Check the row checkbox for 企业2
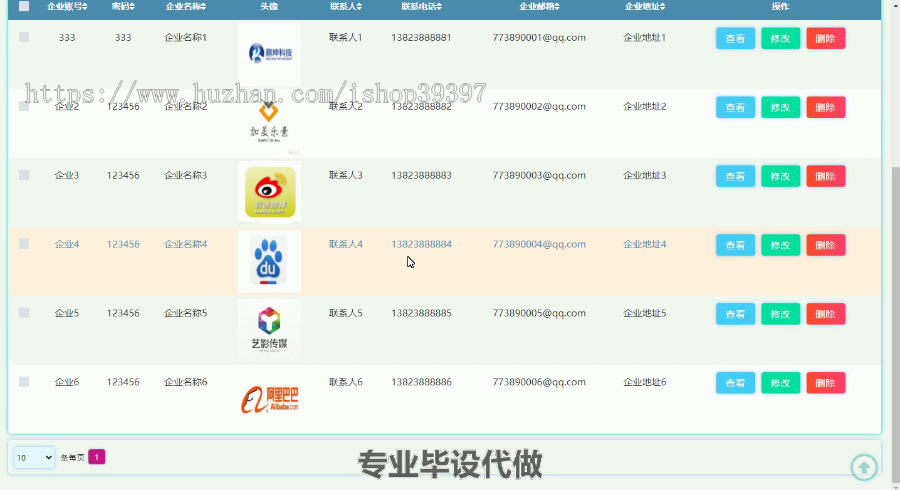The width and height of the screenshot is (900, 490). click(24, 106)
